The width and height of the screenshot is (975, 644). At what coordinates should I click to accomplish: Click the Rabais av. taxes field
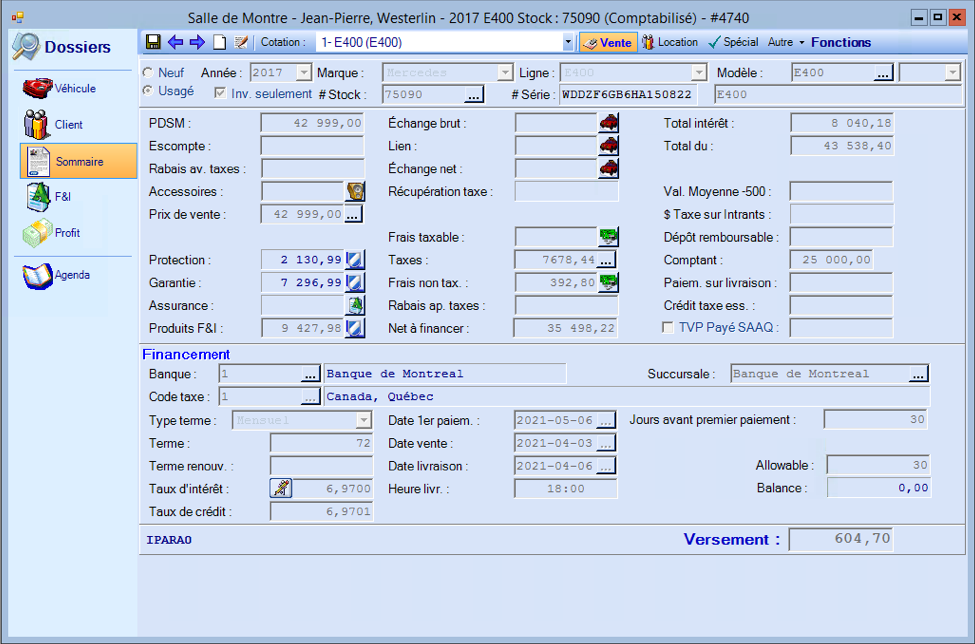click(x=312, y=168)
